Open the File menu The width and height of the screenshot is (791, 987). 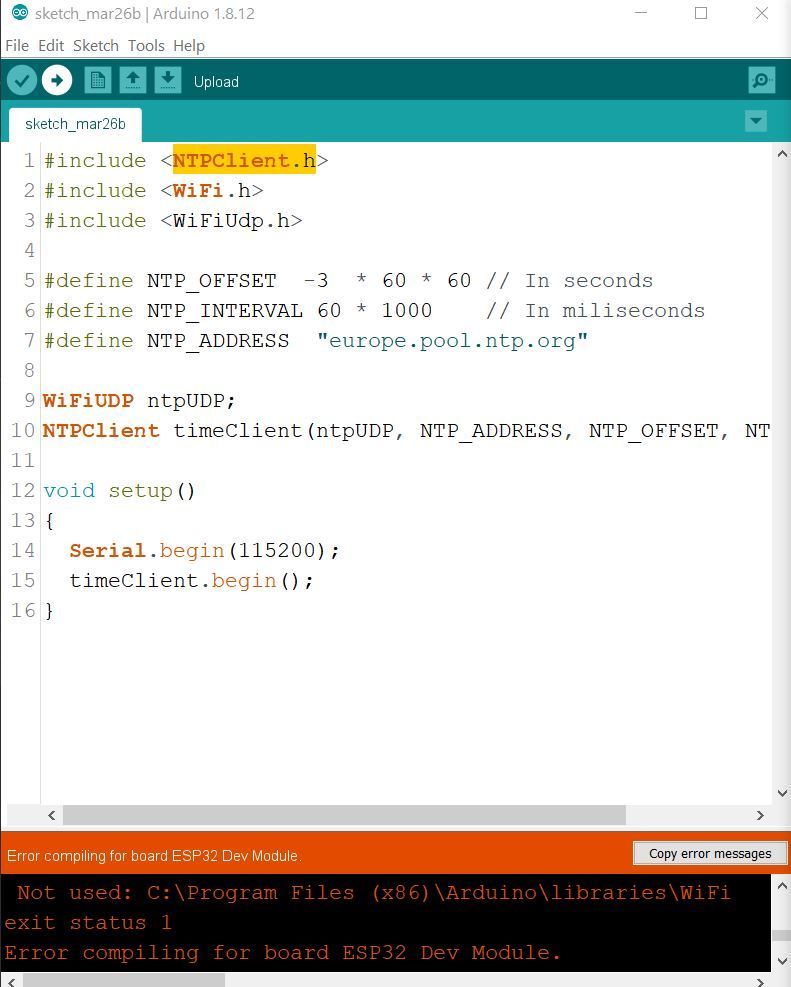coord(17,46)
